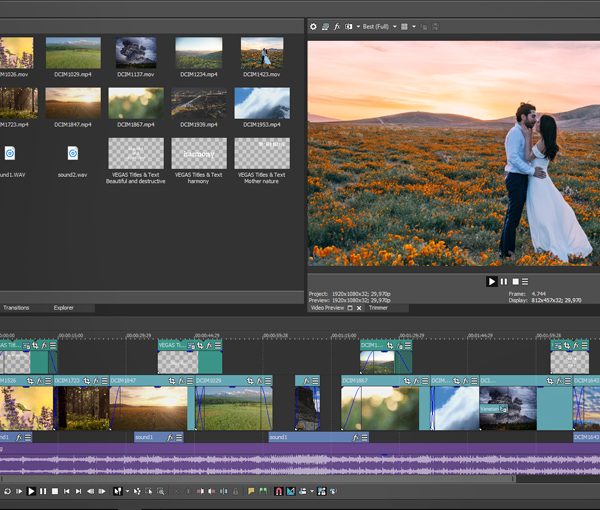
Task: Open Event FX on the DCIM1847 clip
Action: click(182, 381)
